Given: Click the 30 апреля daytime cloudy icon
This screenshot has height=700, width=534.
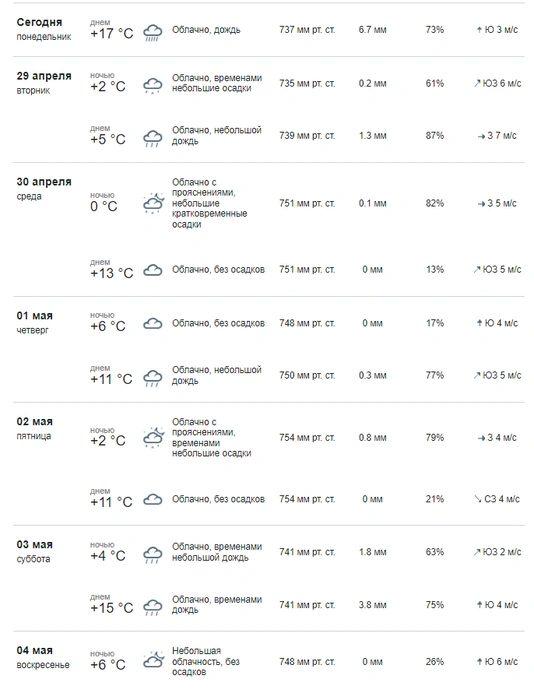Looking at the screenshot, I should pyautogui.click(x=152, y=271).
